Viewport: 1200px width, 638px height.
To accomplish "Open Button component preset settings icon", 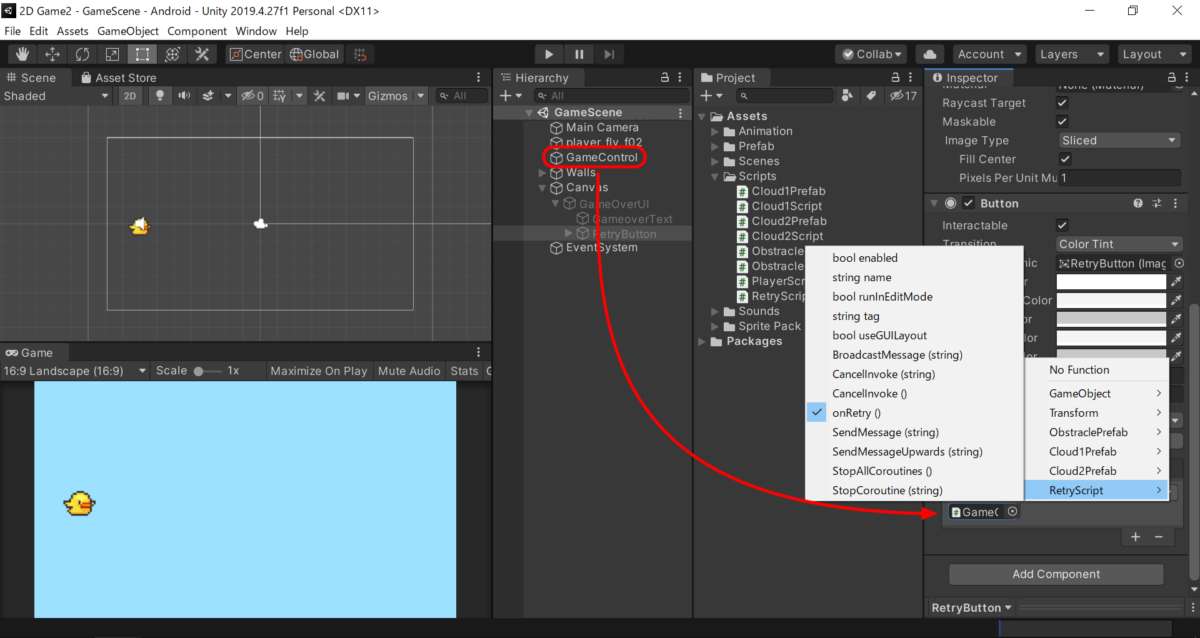I will 1157,203.
